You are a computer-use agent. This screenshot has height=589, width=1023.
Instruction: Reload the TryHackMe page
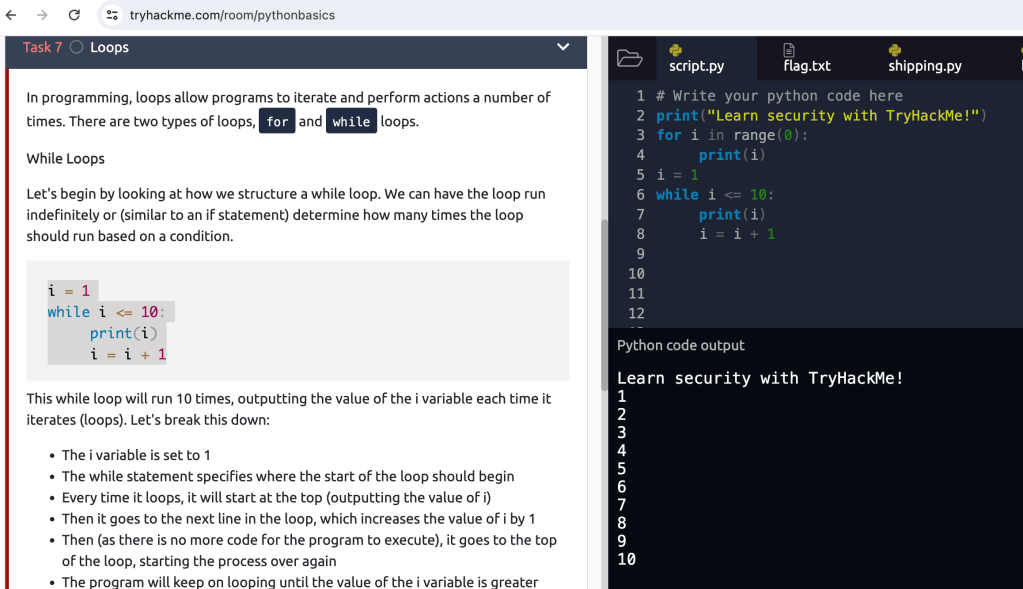tap(74, 15)
